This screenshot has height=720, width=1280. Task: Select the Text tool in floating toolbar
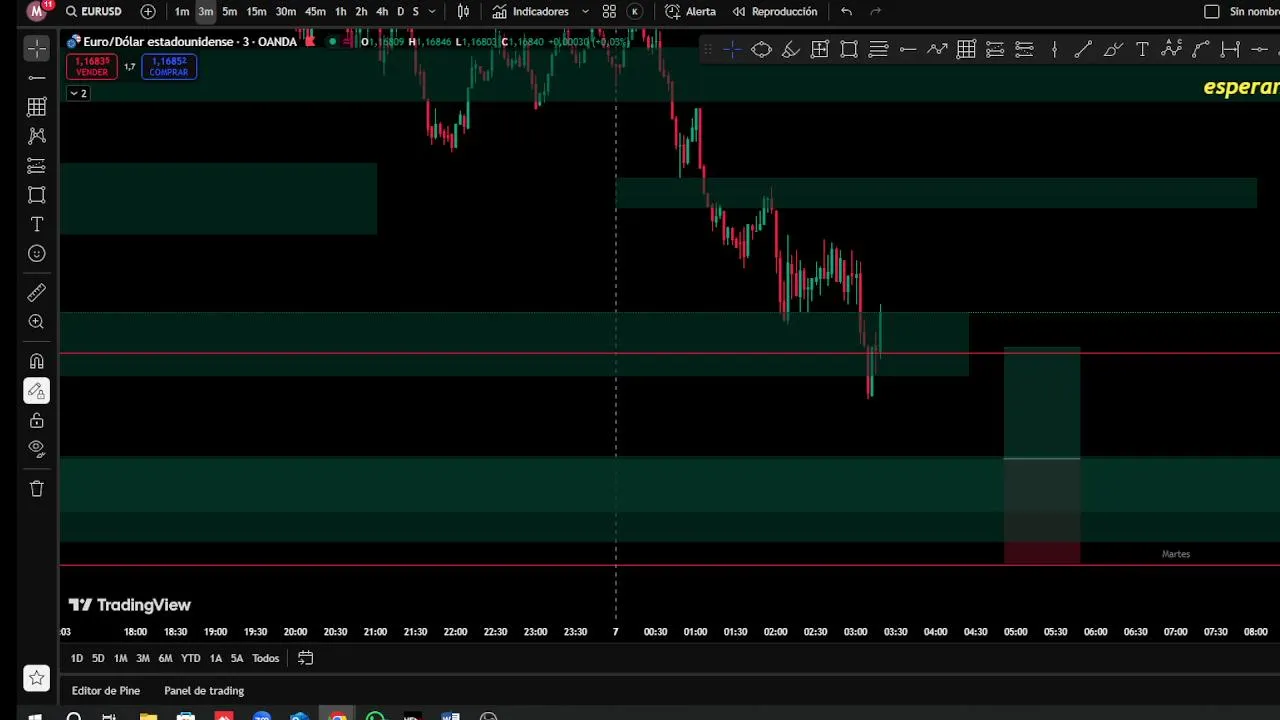pyautogui.click(x=1142, y=49)
